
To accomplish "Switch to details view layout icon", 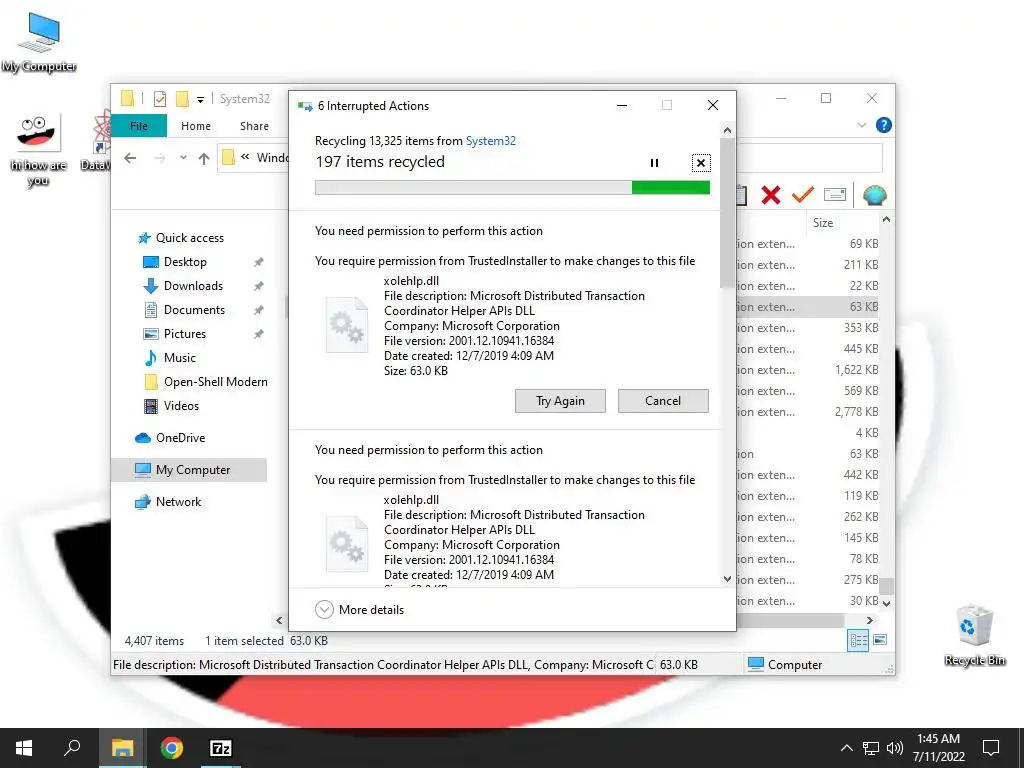I will [x=858, y=640].
